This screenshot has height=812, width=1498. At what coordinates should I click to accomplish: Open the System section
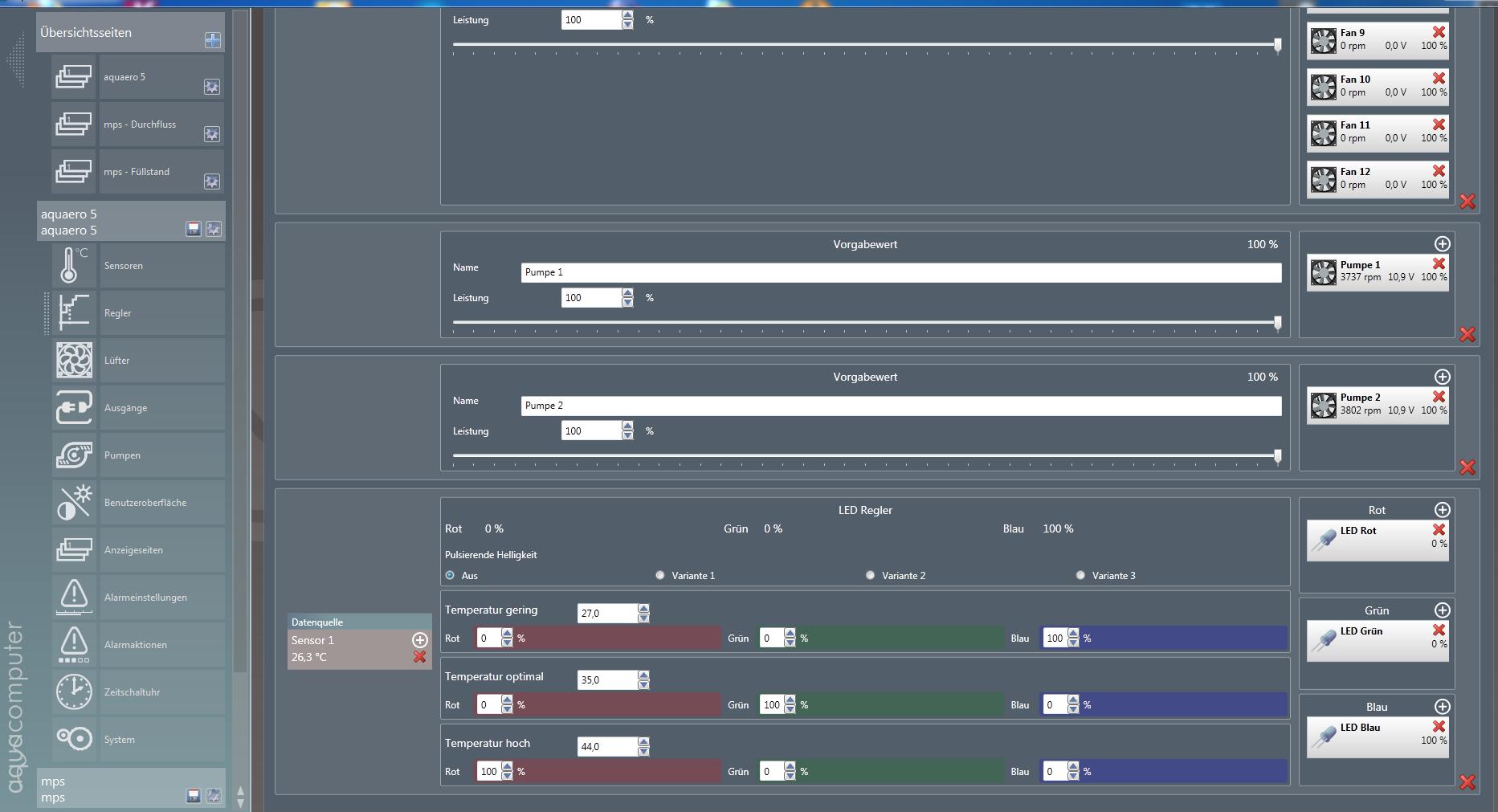[x=119, y=740]
